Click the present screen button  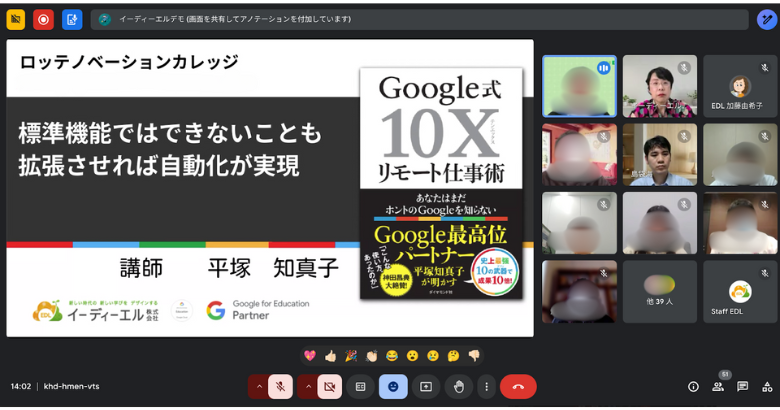click(x=426, y=387)
